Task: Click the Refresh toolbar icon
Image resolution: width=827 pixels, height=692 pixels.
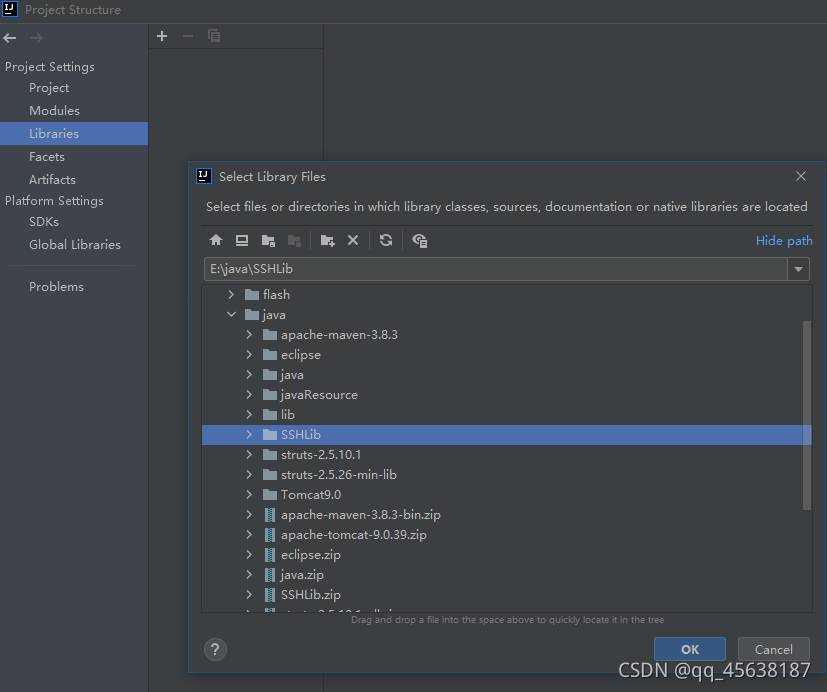Action: pos(386,241)
